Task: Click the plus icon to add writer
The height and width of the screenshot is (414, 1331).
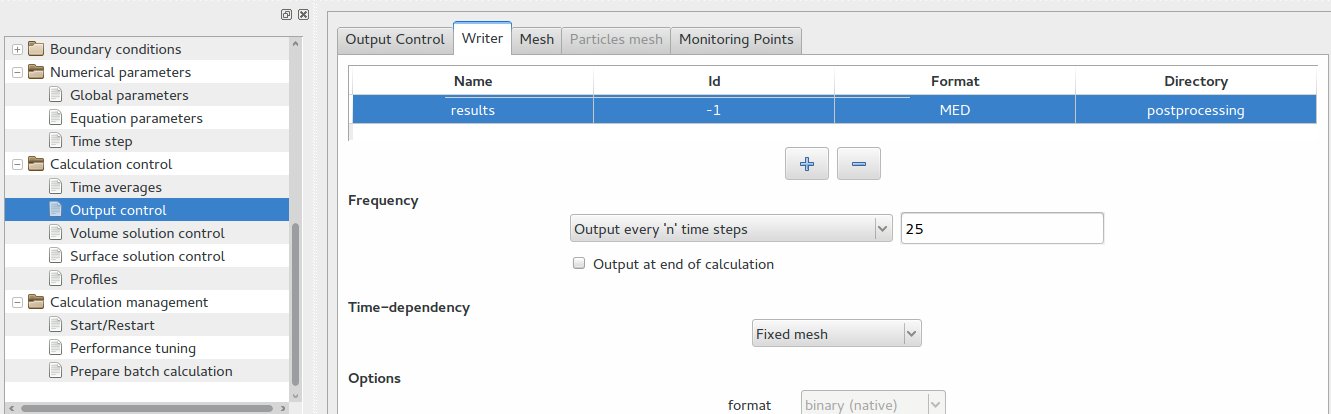Action: 807,164
